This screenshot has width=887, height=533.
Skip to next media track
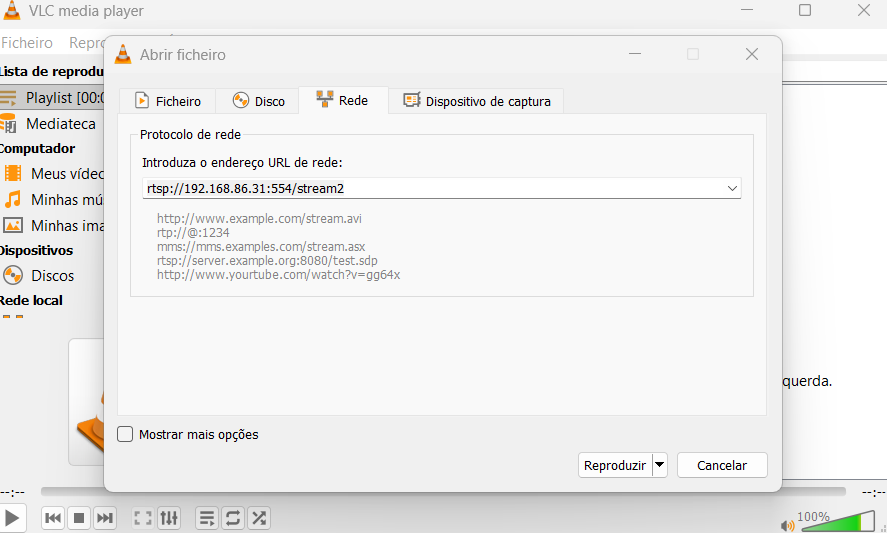[x=104, y=518]
